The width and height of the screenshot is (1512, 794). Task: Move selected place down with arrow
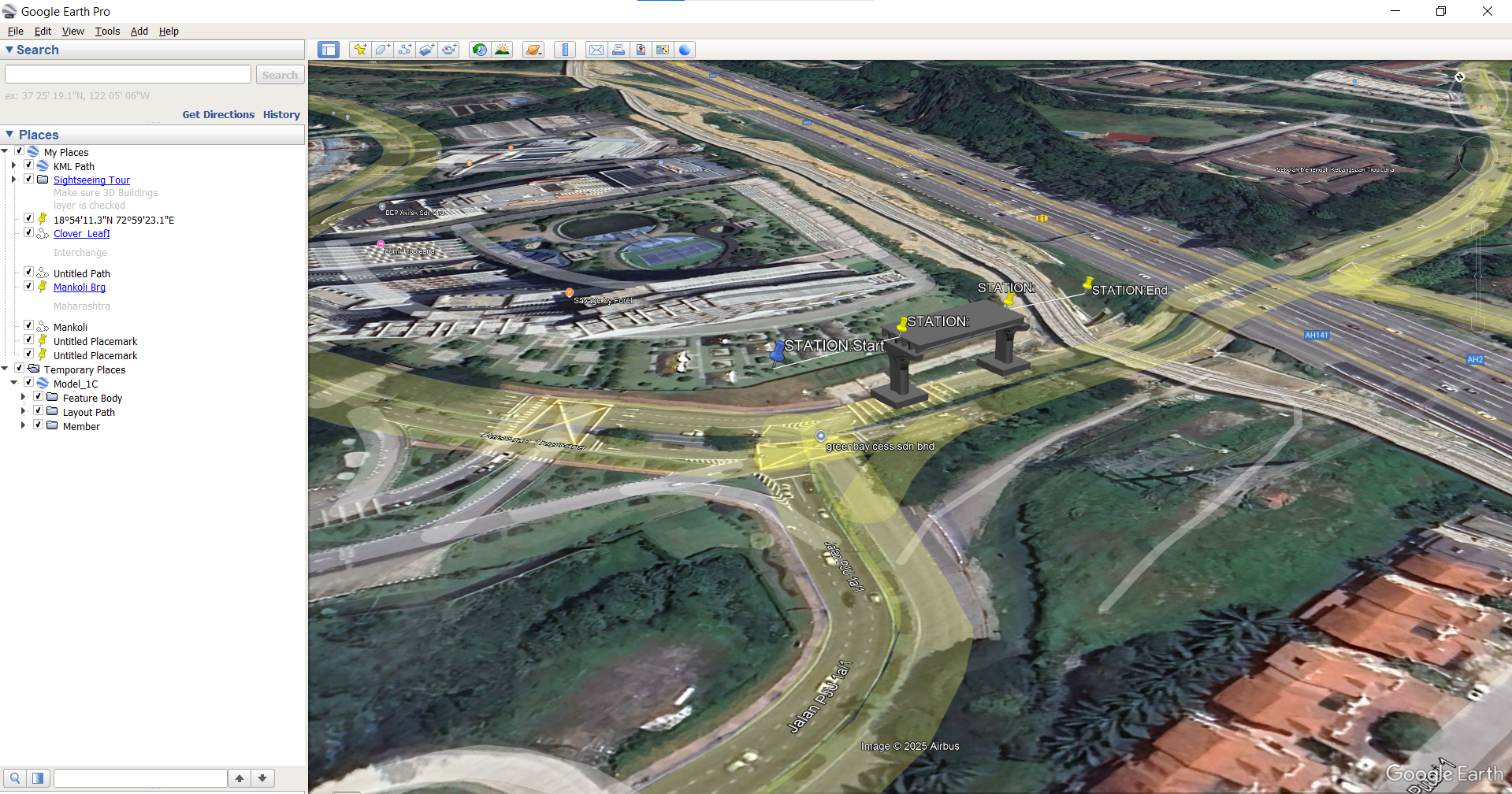(x=262, y=778)
